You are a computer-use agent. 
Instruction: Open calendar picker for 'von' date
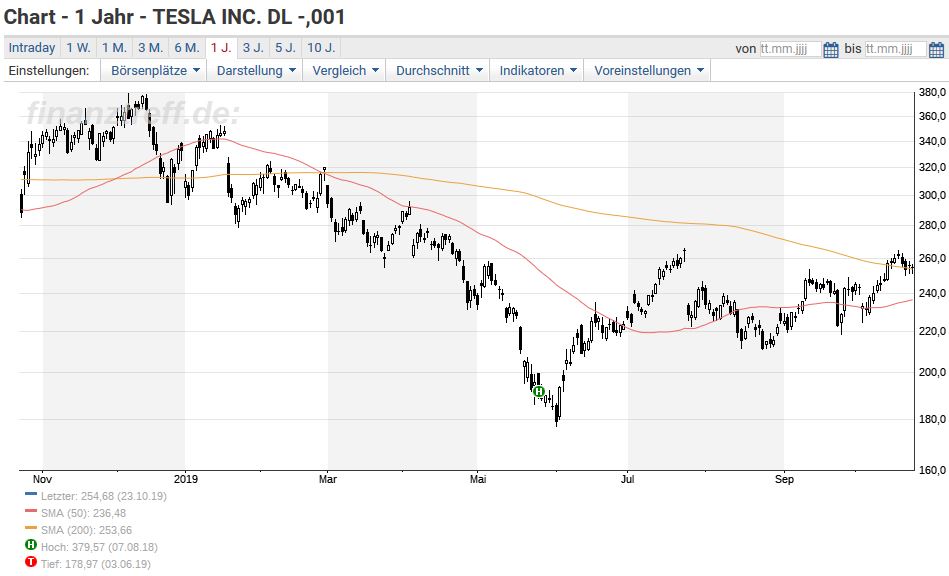pos(830,49)
